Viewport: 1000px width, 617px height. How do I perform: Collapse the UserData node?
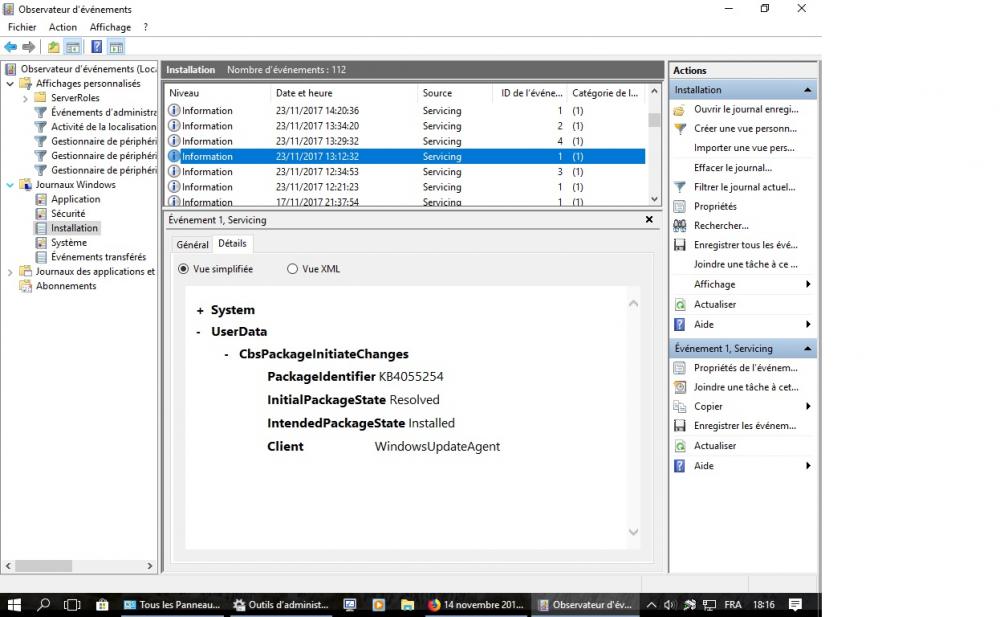200,332
